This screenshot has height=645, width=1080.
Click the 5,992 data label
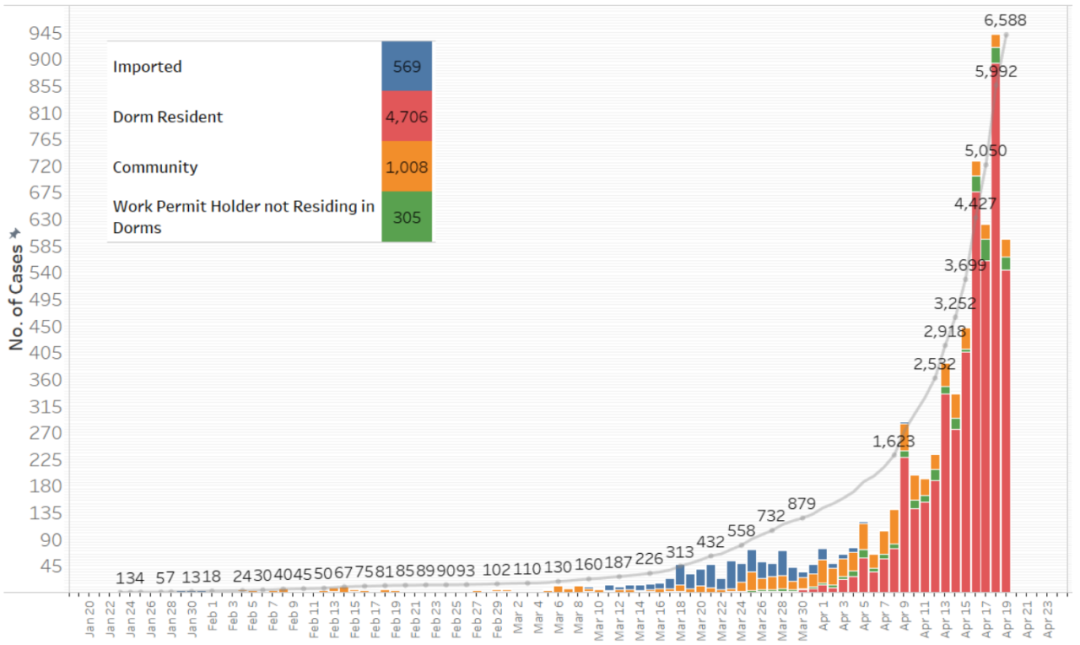[996, 71]
